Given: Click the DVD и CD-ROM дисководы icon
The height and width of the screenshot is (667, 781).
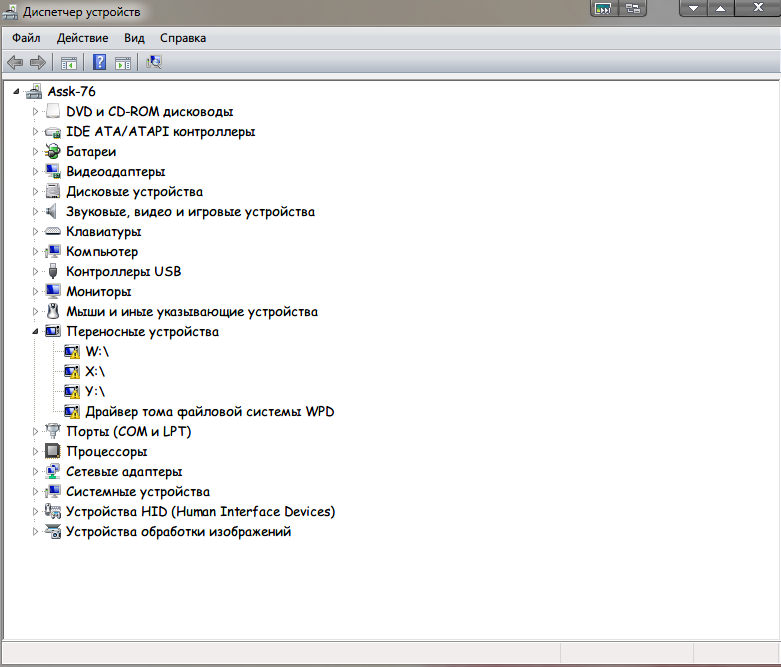Looking at the screenshot, I should 53,111.
